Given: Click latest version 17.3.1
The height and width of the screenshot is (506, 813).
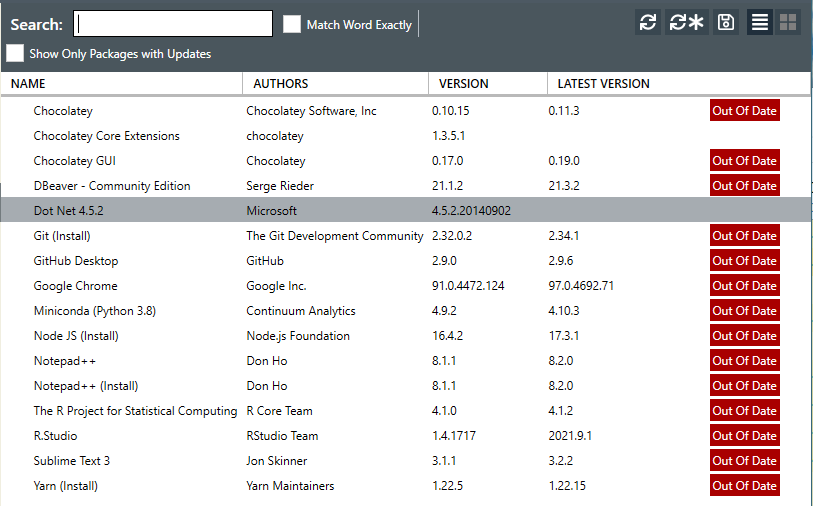Looking at the screenshot, I should (x=564, y=336).
